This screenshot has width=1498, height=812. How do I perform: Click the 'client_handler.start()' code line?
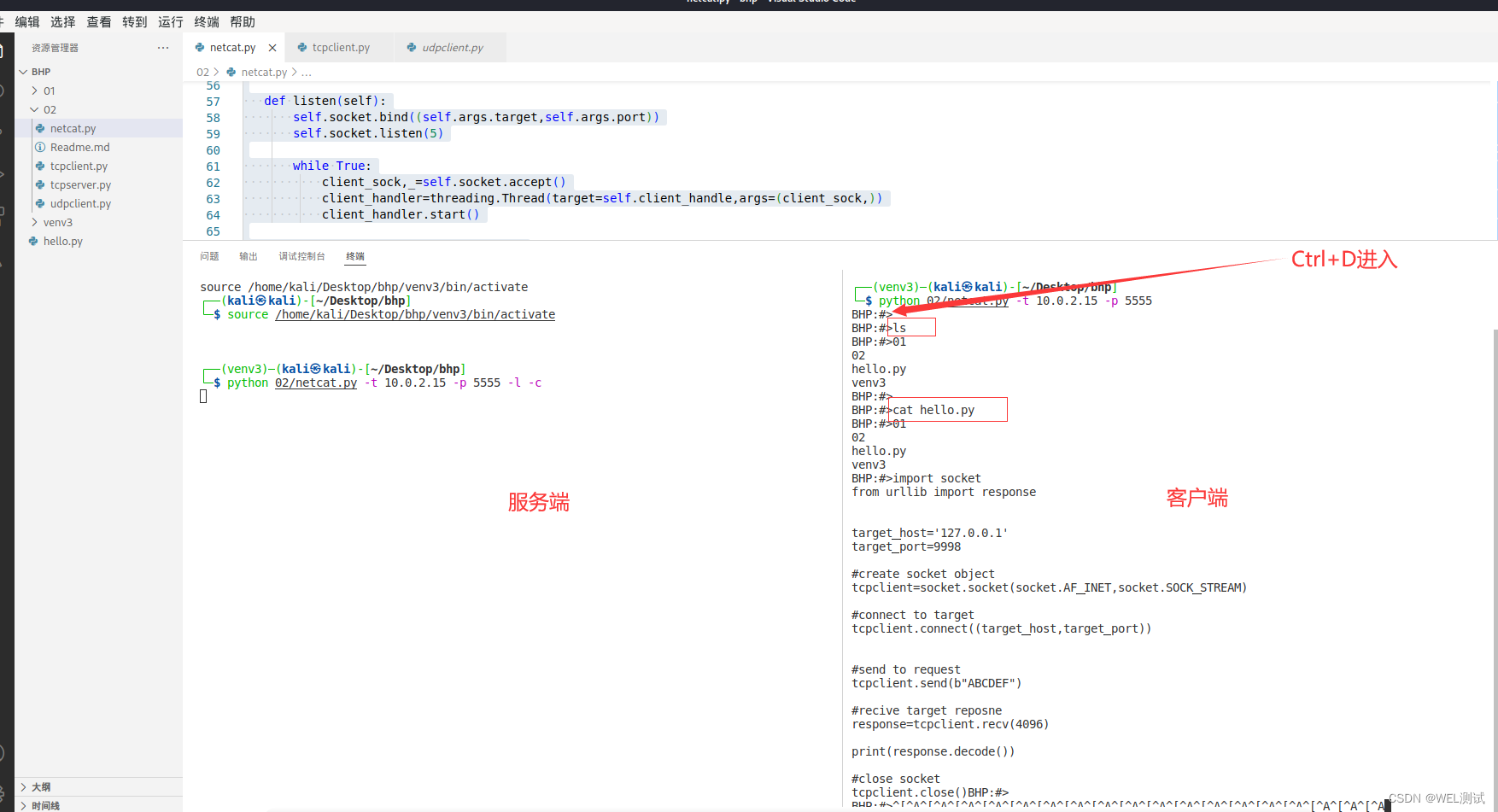click(401, 214)
